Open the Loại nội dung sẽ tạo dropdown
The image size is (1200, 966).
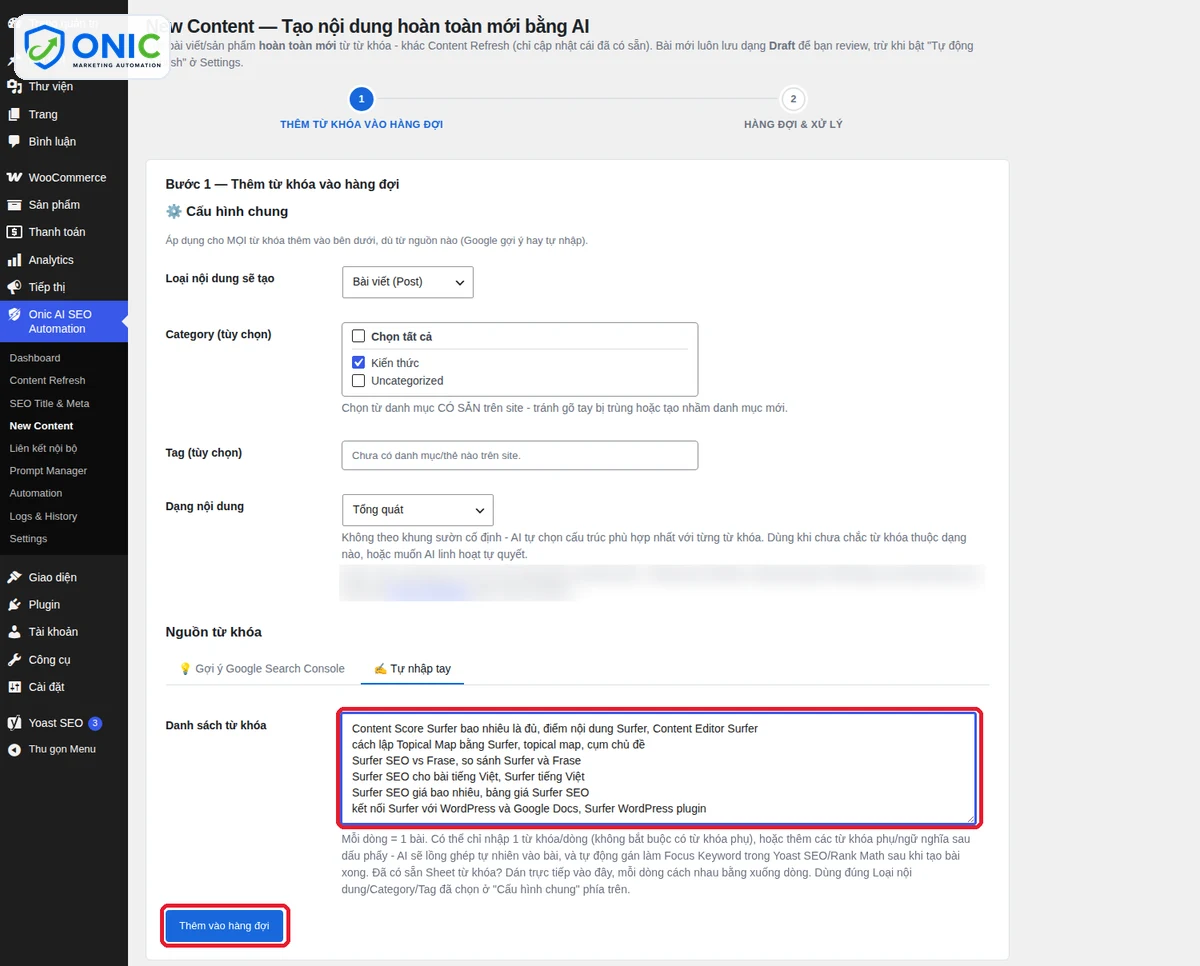(407, 282)
